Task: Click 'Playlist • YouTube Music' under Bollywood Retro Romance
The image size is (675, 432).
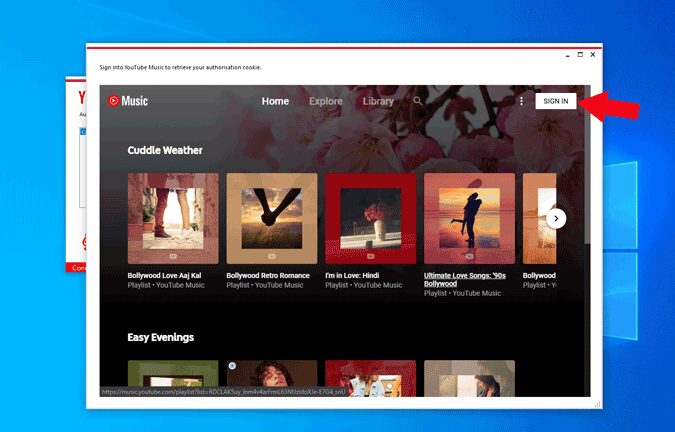Action: pos(265,285)
